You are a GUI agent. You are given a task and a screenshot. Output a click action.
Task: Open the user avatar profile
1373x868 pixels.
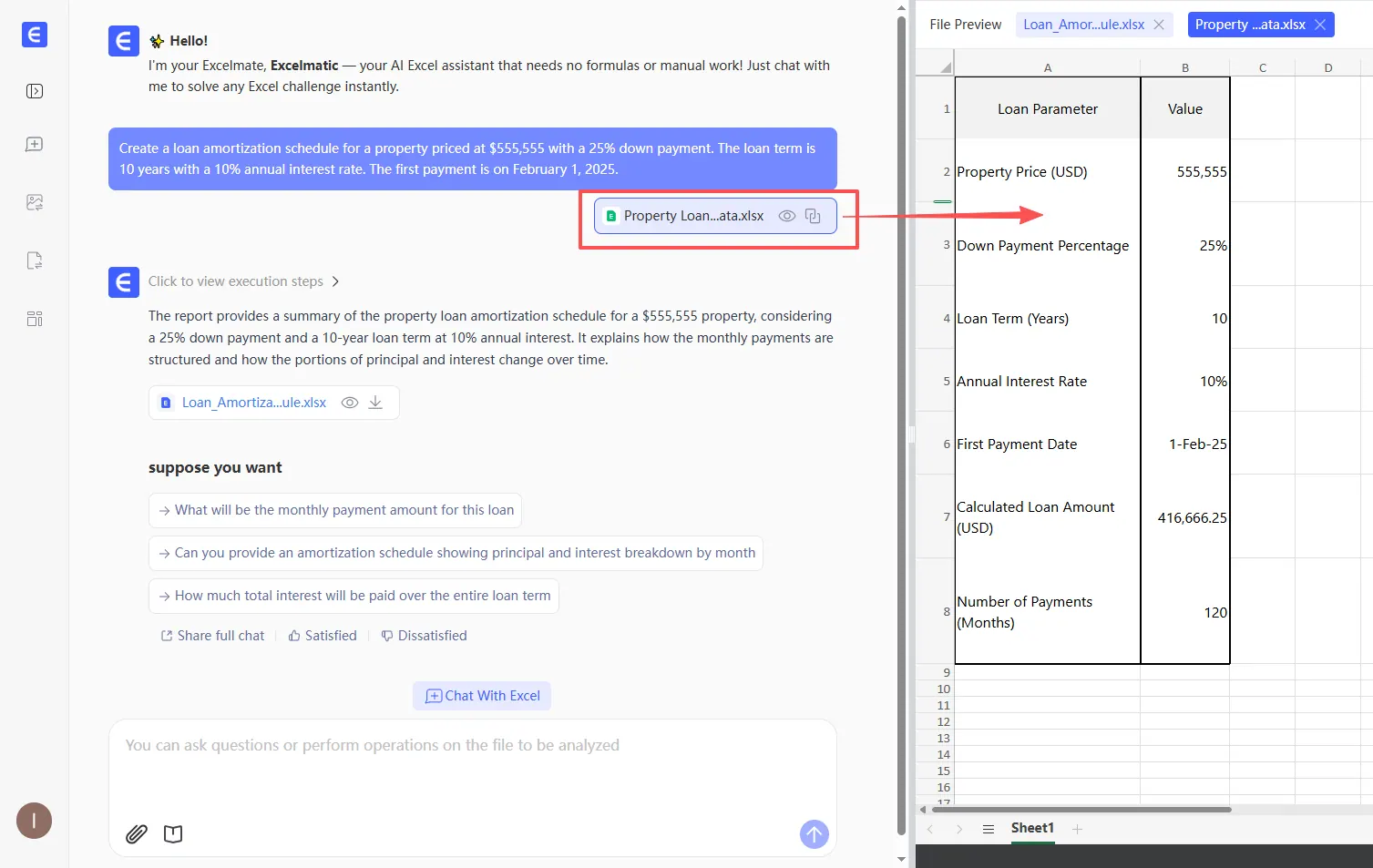pos(34,821)
